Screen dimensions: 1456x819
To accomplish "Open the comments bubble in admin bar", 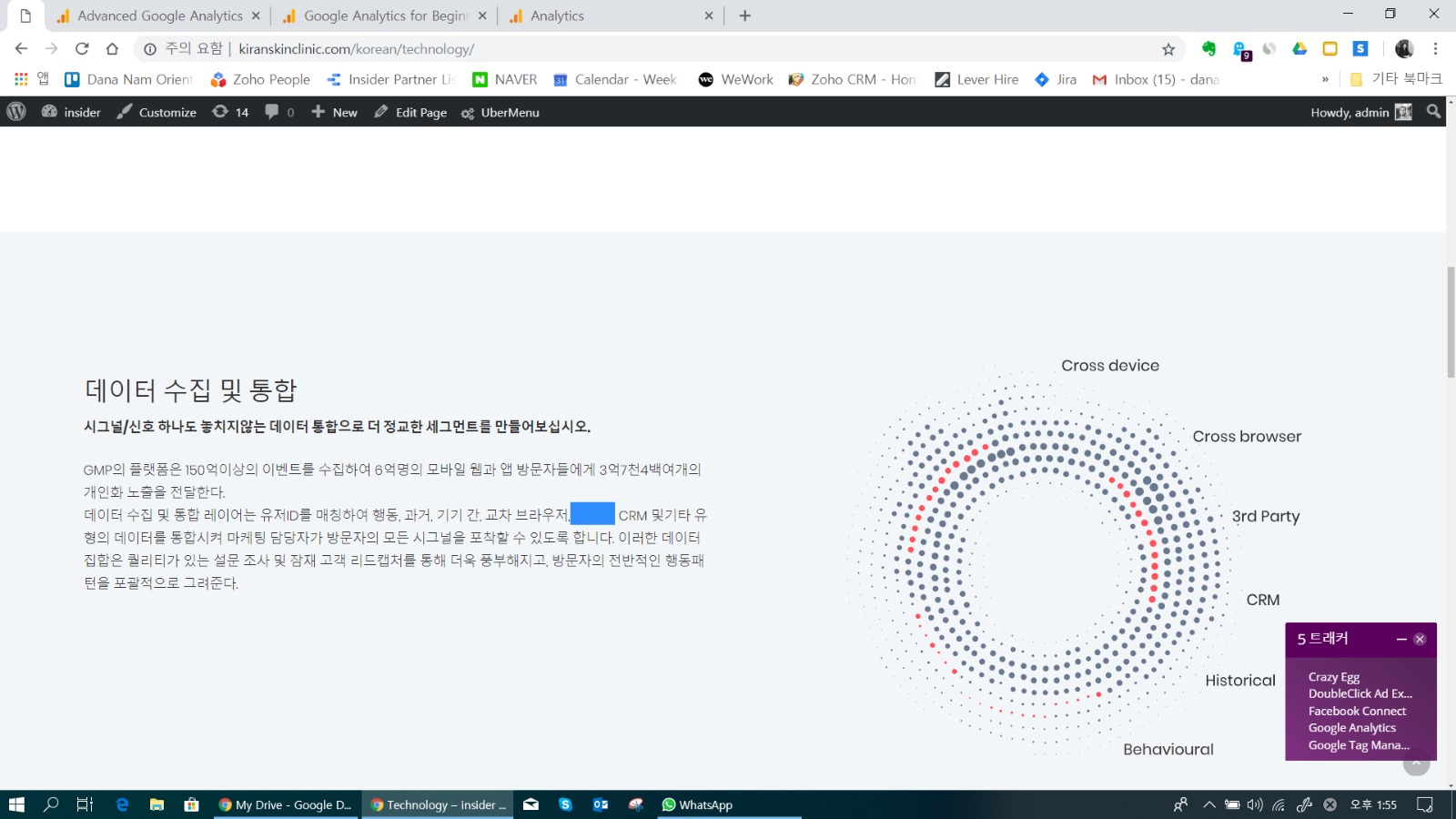I will 278,112.
